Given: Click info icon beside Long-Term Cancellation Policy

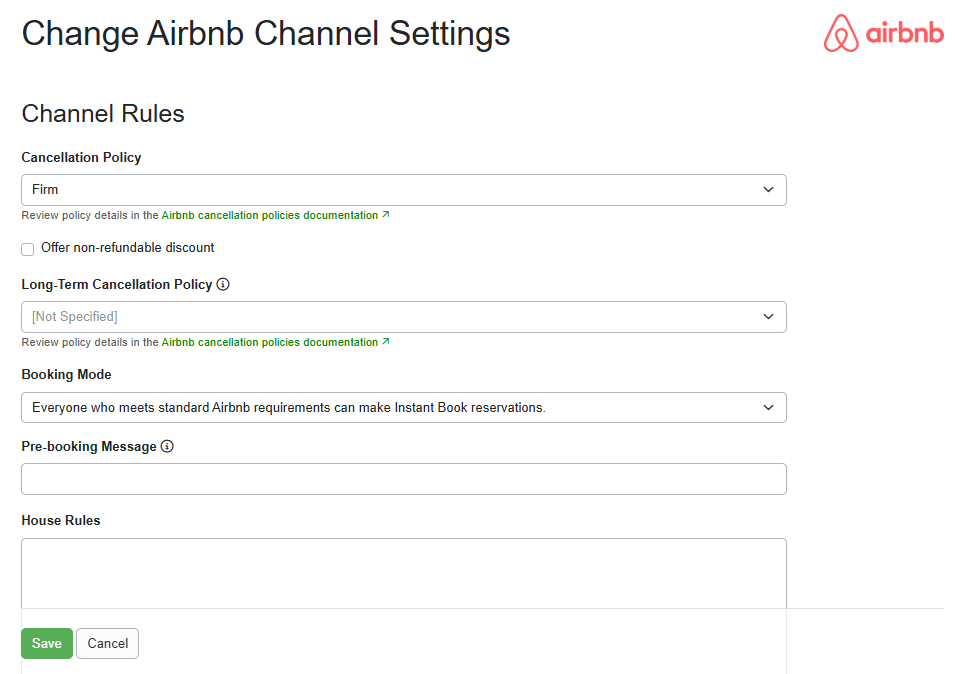Looking at the screenshot, I should point(222,284).
